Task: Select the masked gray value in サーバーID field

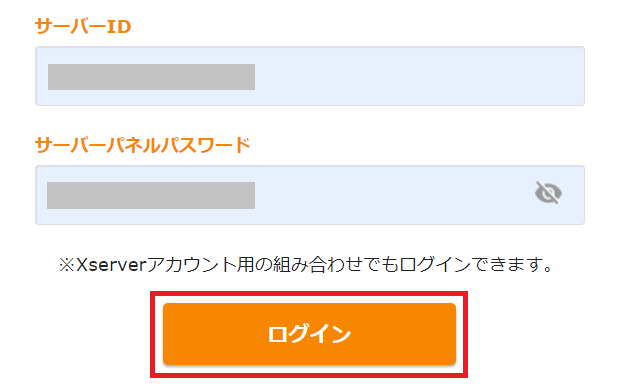Action: click(151, 77)
